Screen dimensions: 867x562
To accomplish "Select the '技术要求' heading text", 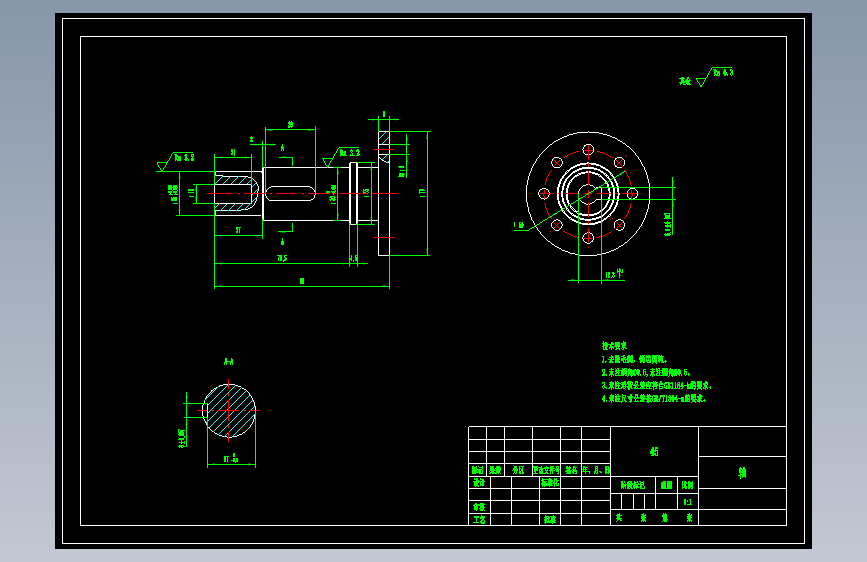I will [x=614, y=346].
